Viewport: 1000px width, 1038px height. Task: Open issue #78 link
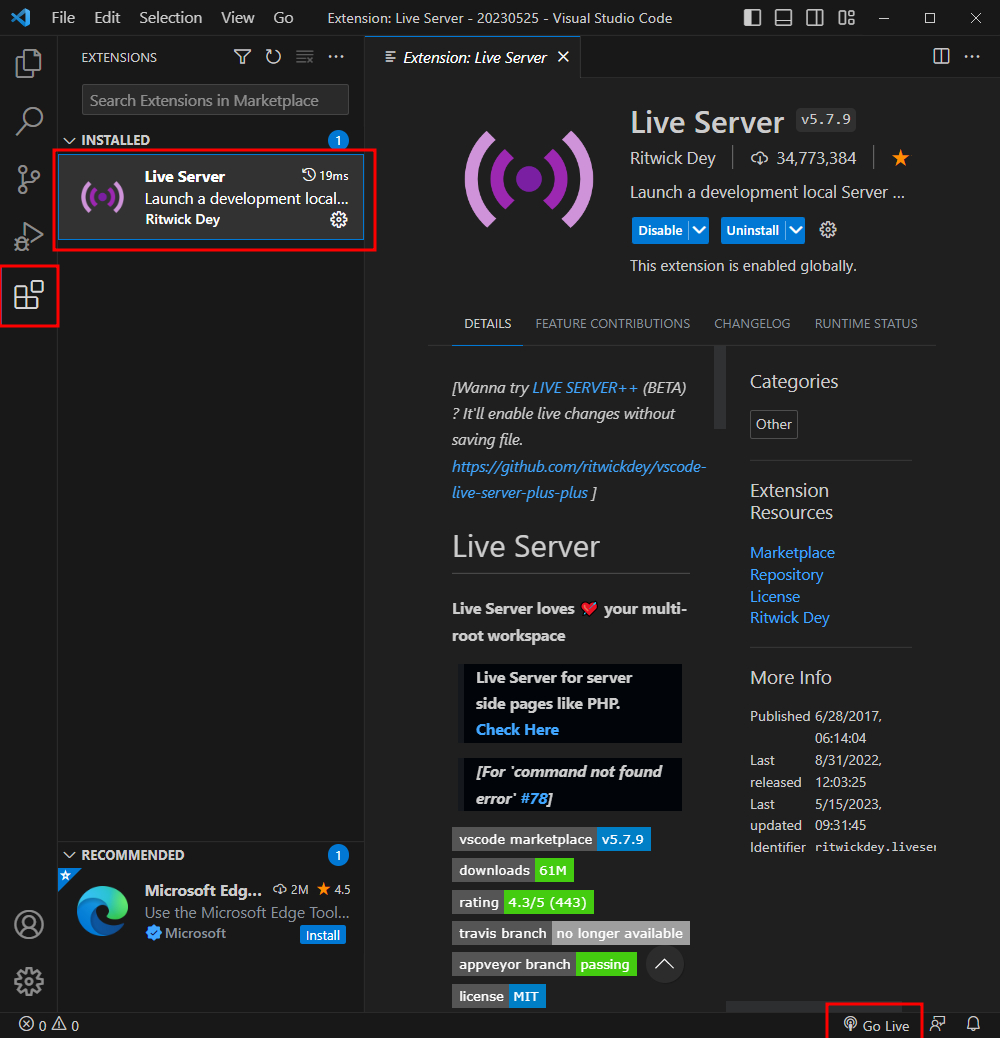click(x=533, y=799)
